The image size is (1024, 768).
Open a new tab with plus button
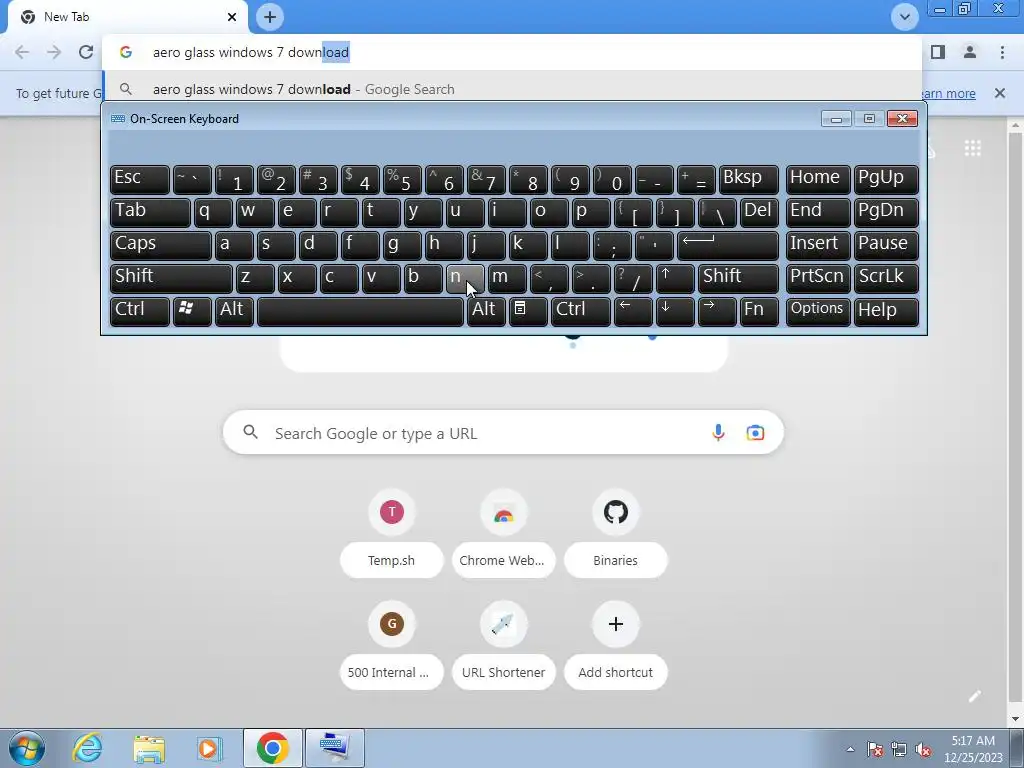tap(270, 17)
